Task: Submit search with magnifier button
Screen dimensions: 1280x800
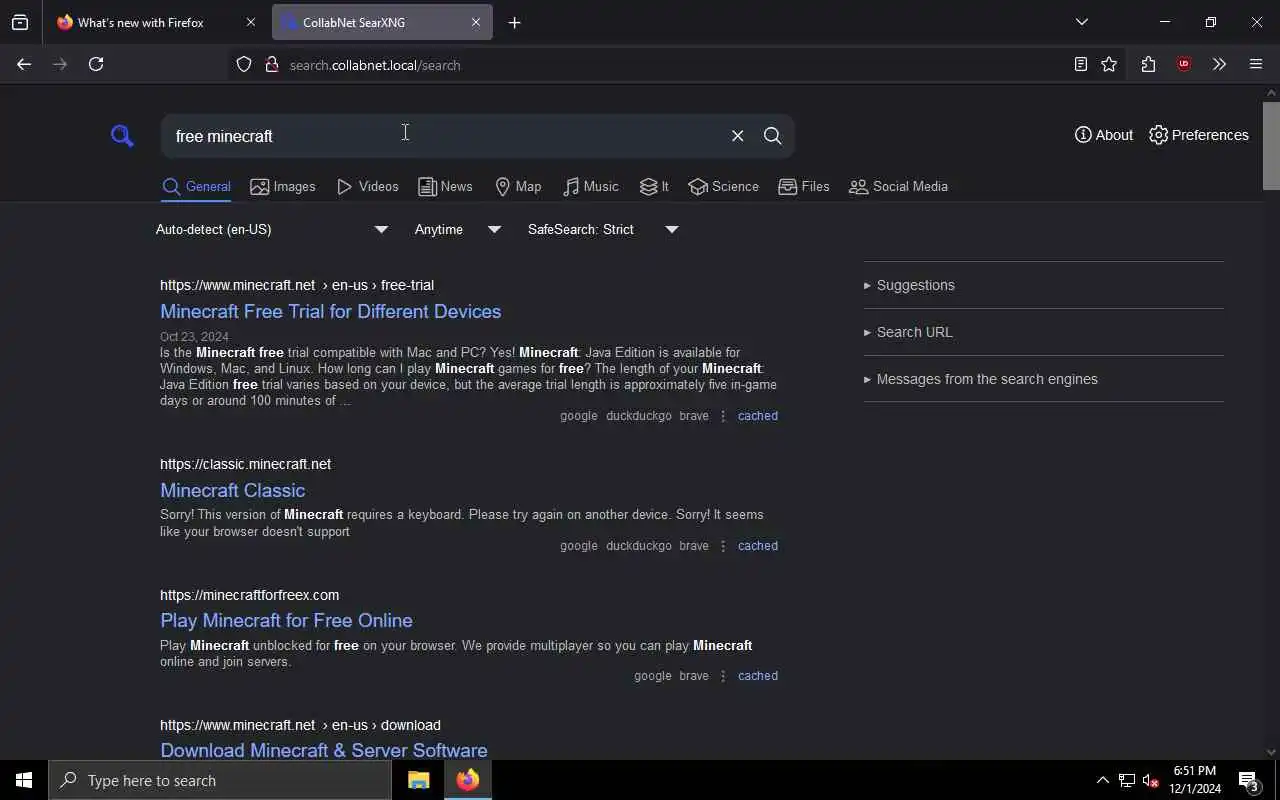Action: coord(772,136)
